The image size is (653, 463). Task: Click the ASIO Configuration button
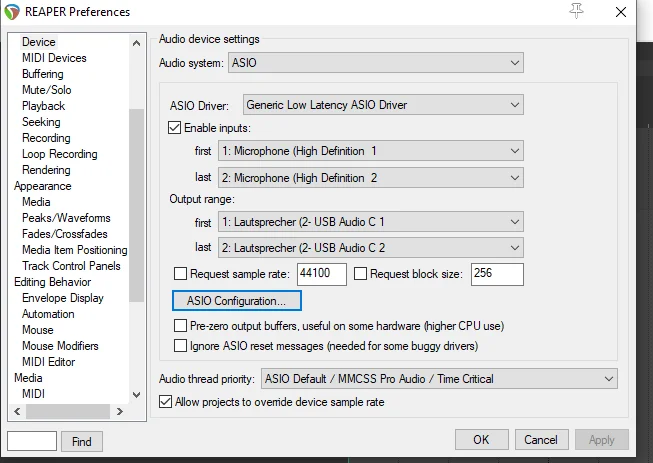pos(237,300)
